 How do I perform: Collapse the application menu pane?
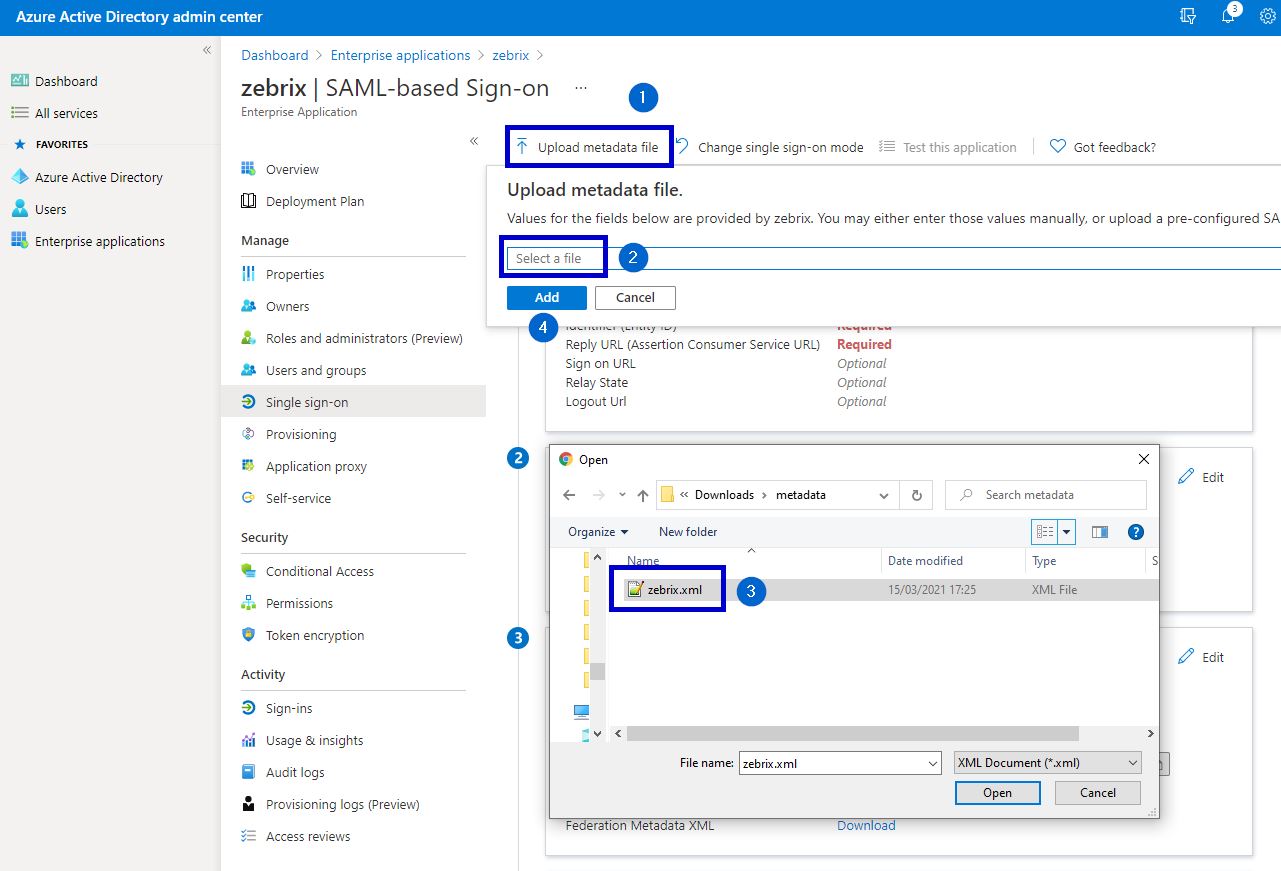(x=474, y=141)
